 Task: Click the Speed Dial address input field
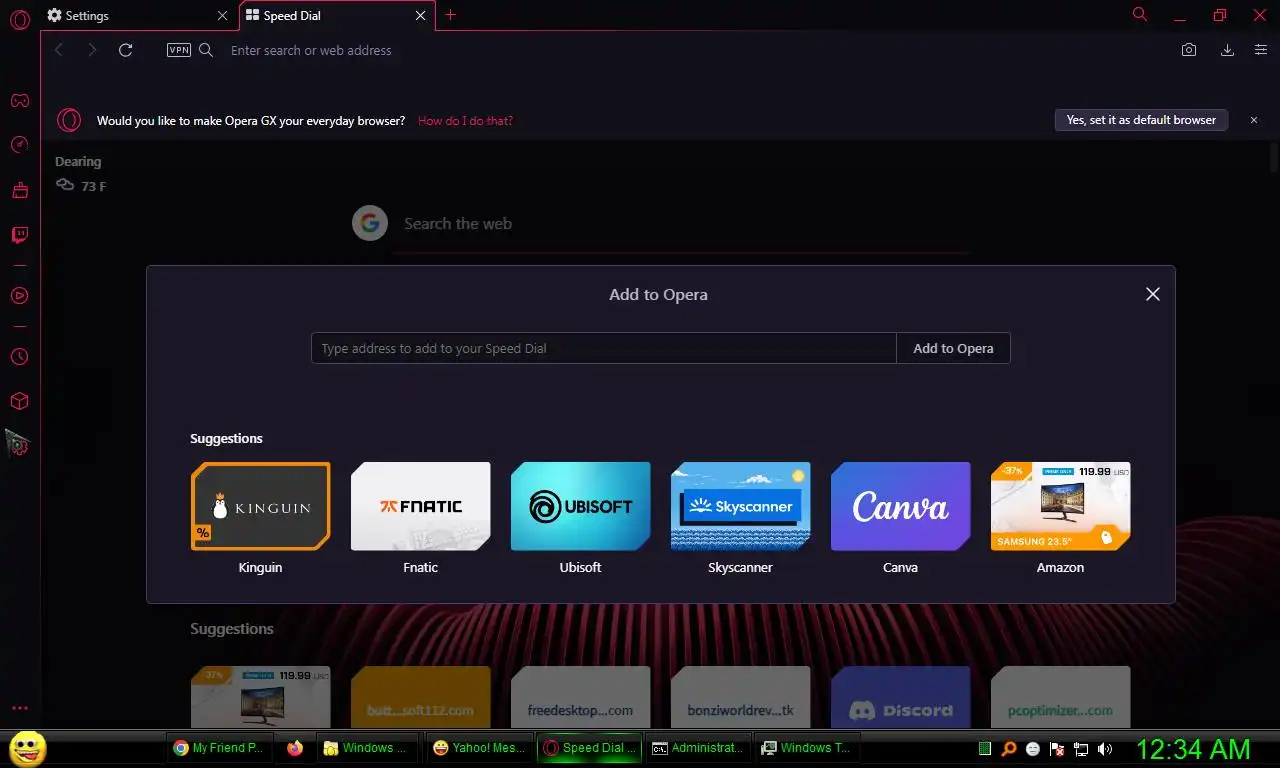604,348
